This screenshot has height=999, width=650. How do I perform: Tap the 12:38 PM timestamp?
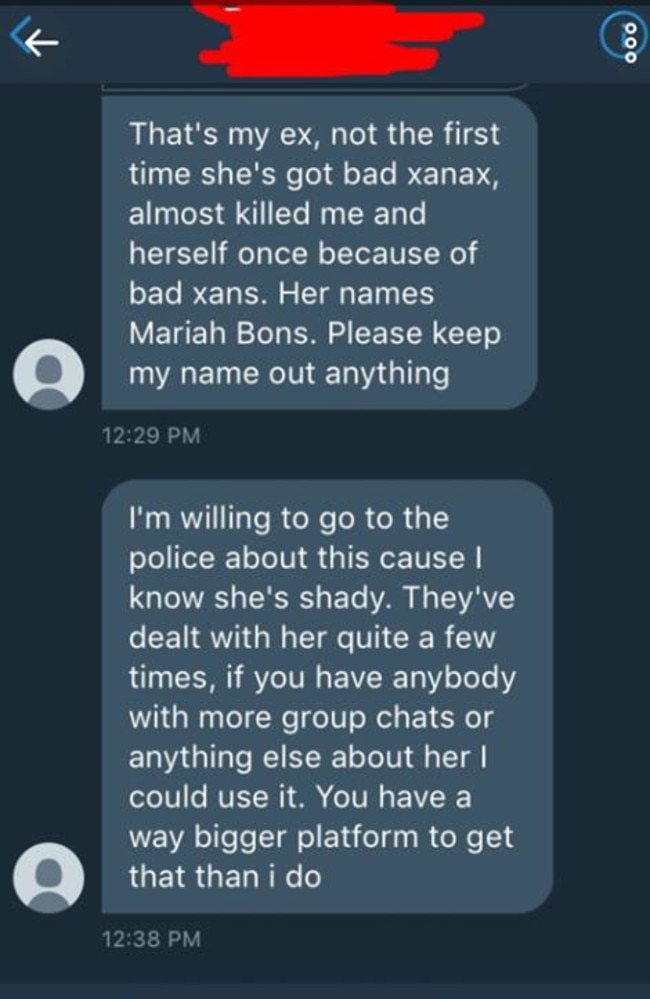pos(151,939)
